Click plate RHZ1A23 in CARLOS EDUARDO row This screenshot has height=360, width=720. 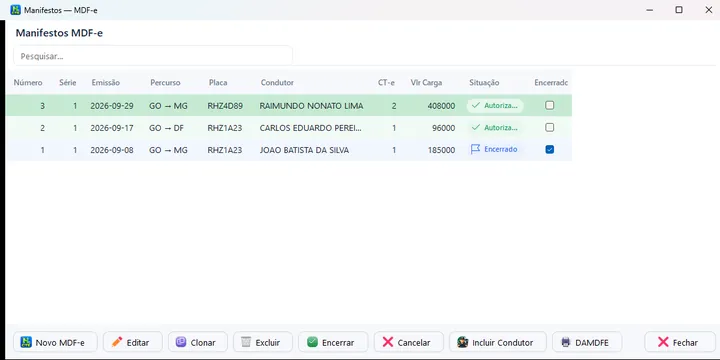coord(225,128)
